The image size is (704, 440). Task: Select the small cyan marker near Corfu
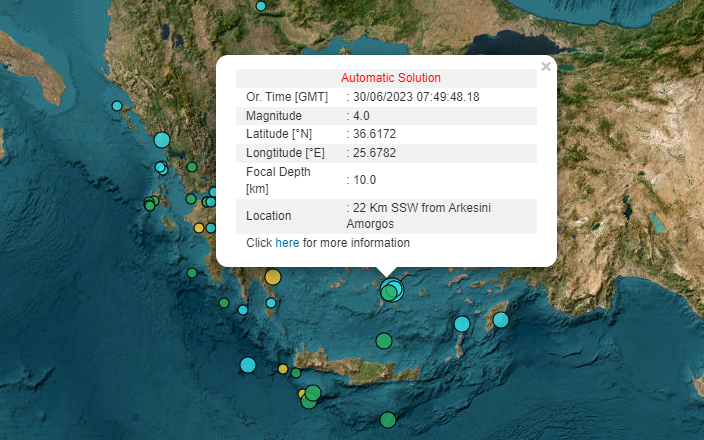click(x=117, y=106)
